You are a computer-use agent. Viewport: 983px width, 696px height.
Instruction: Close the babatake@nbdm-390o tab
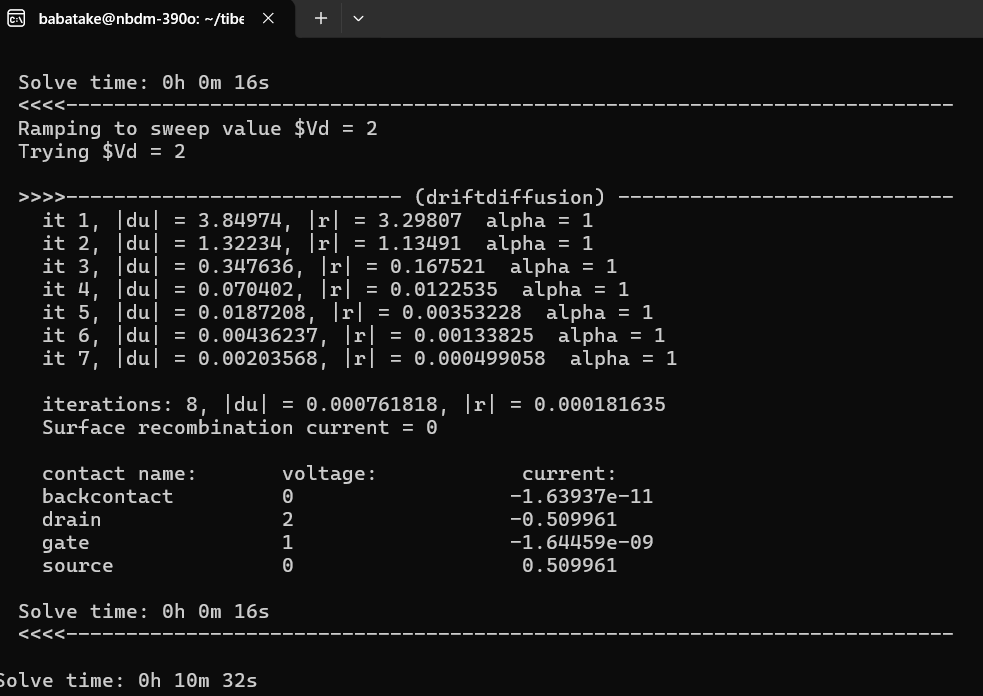[268, 19]
